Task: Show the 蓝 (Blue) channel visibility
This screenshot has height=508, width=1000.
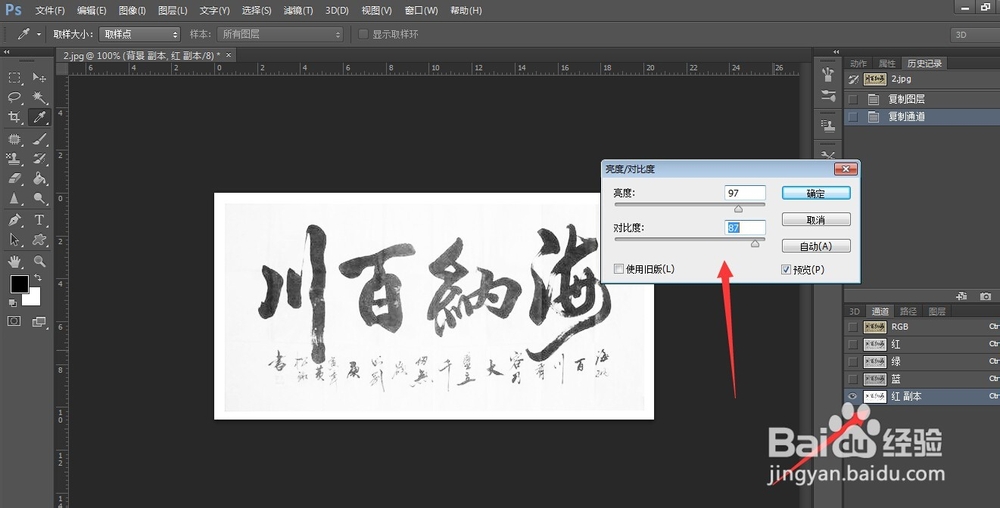Action: (853, 379)
